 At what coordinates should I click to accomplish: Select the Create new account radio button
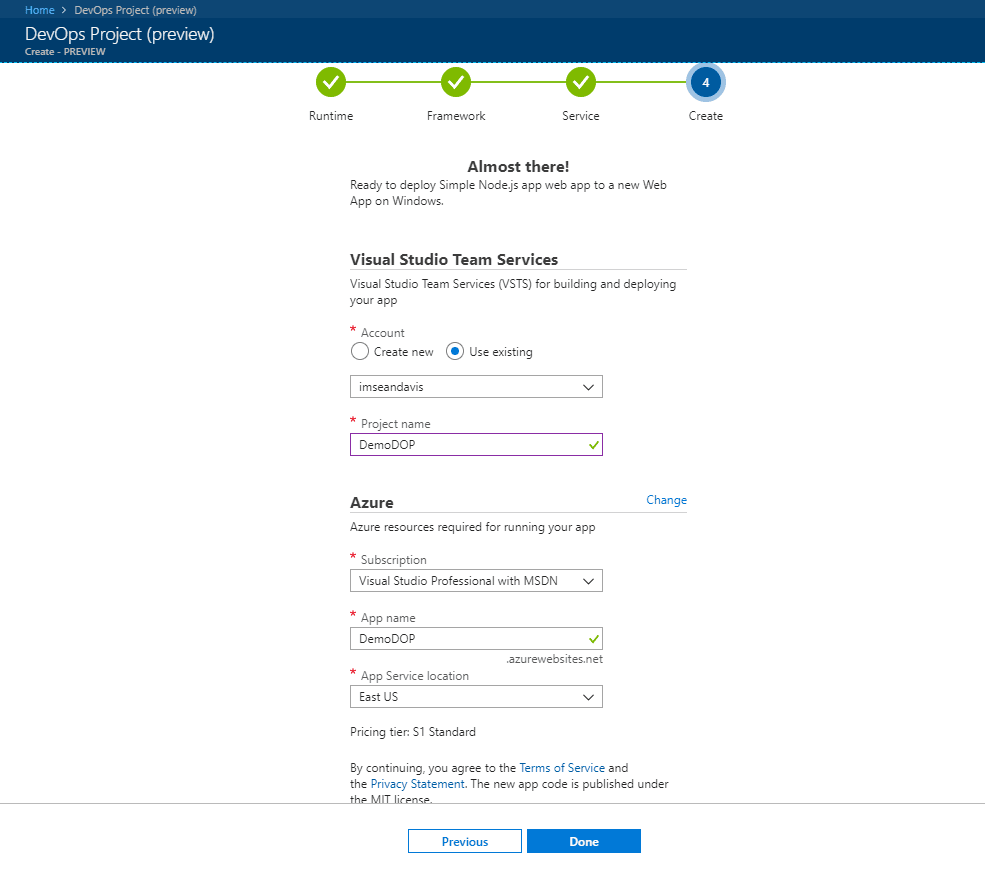click(x=360, y=351)
